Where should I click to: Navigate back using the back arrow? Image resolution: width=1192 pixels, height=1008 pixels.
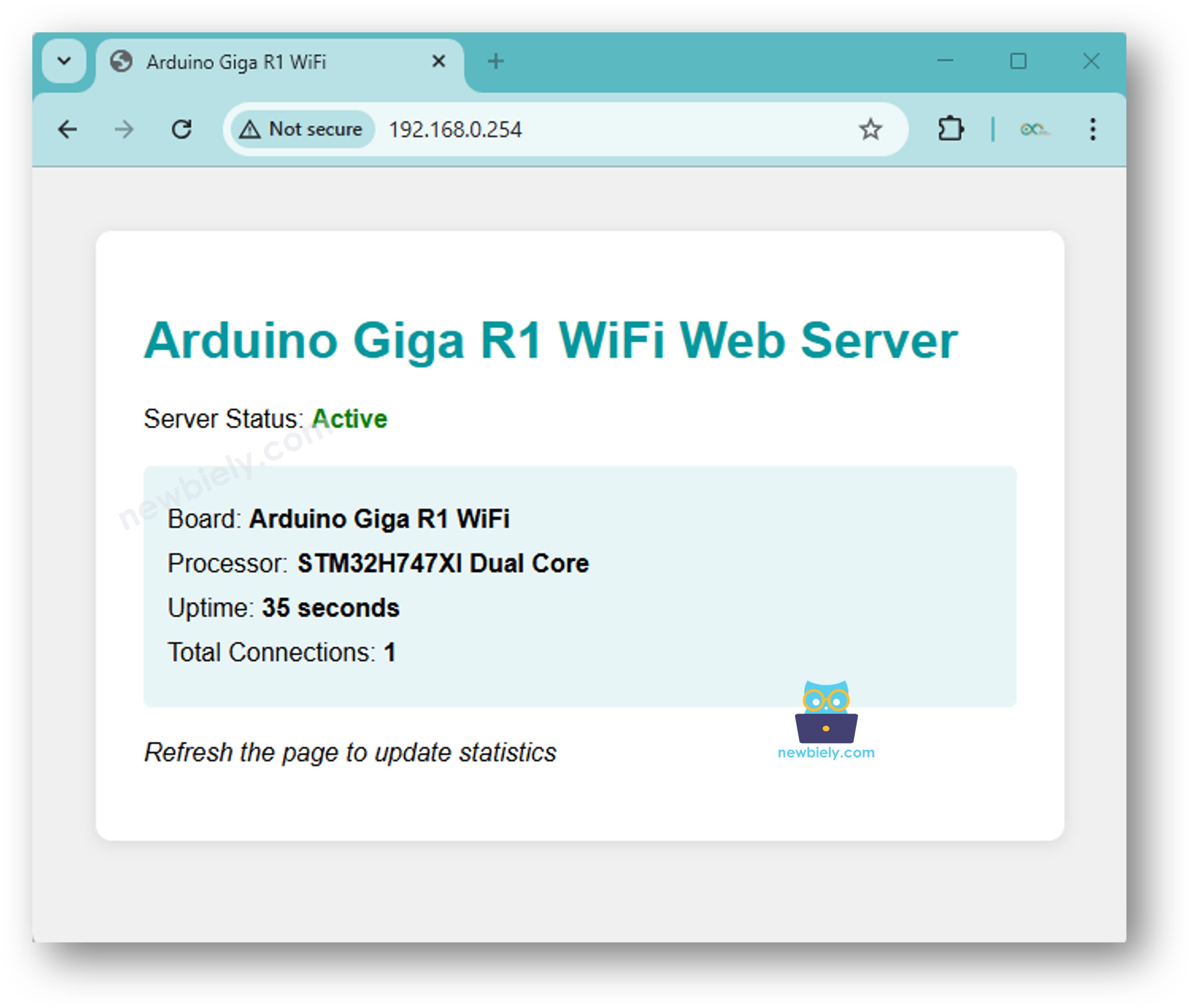pos(67,130)
